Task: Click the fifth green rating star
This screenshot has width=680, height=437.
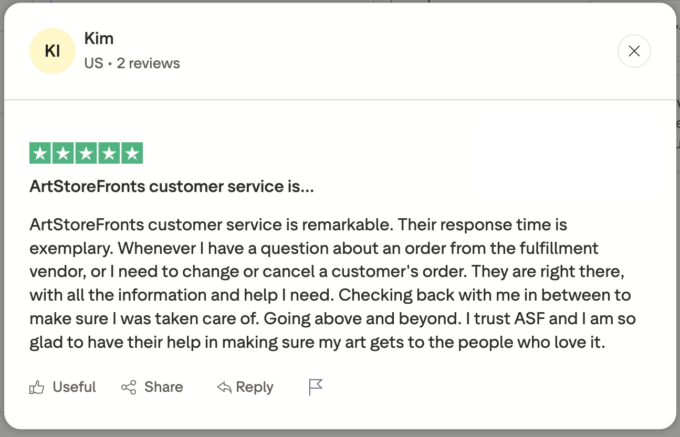Action: tap(132, 154)
